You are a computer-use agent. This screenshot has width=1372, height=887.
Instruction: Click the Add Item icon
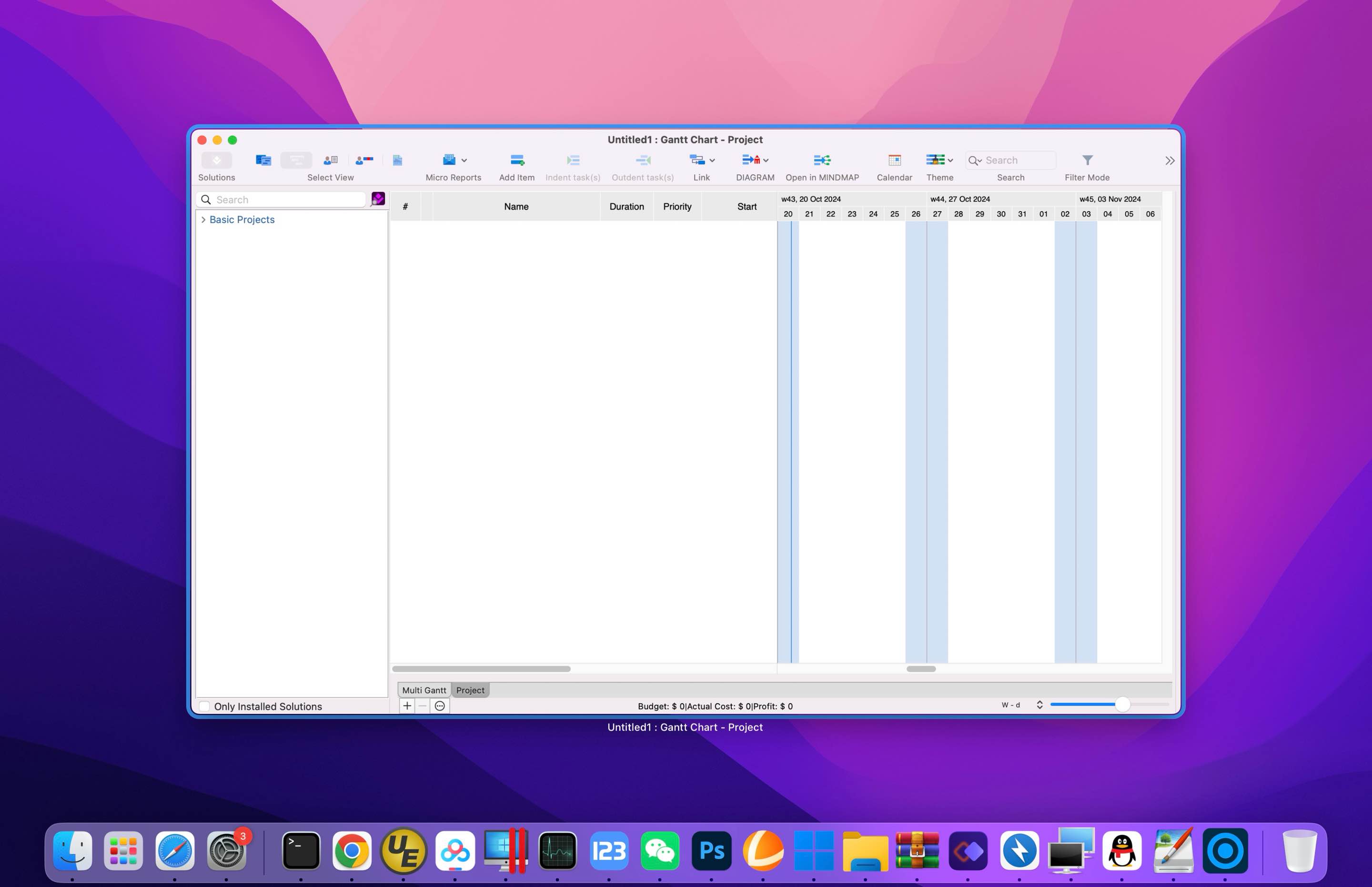(517, 160)
